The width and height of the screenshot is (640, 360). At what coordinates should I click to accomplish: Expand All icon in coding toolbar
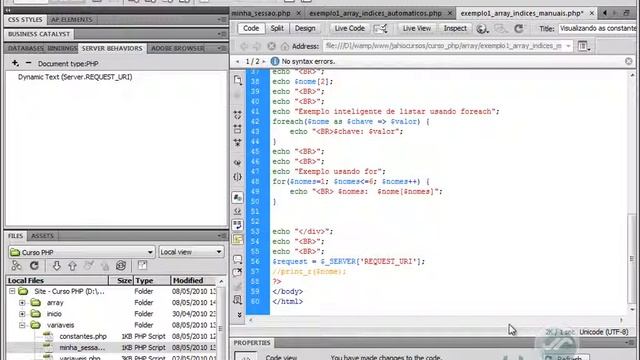(x=238, y=142)
